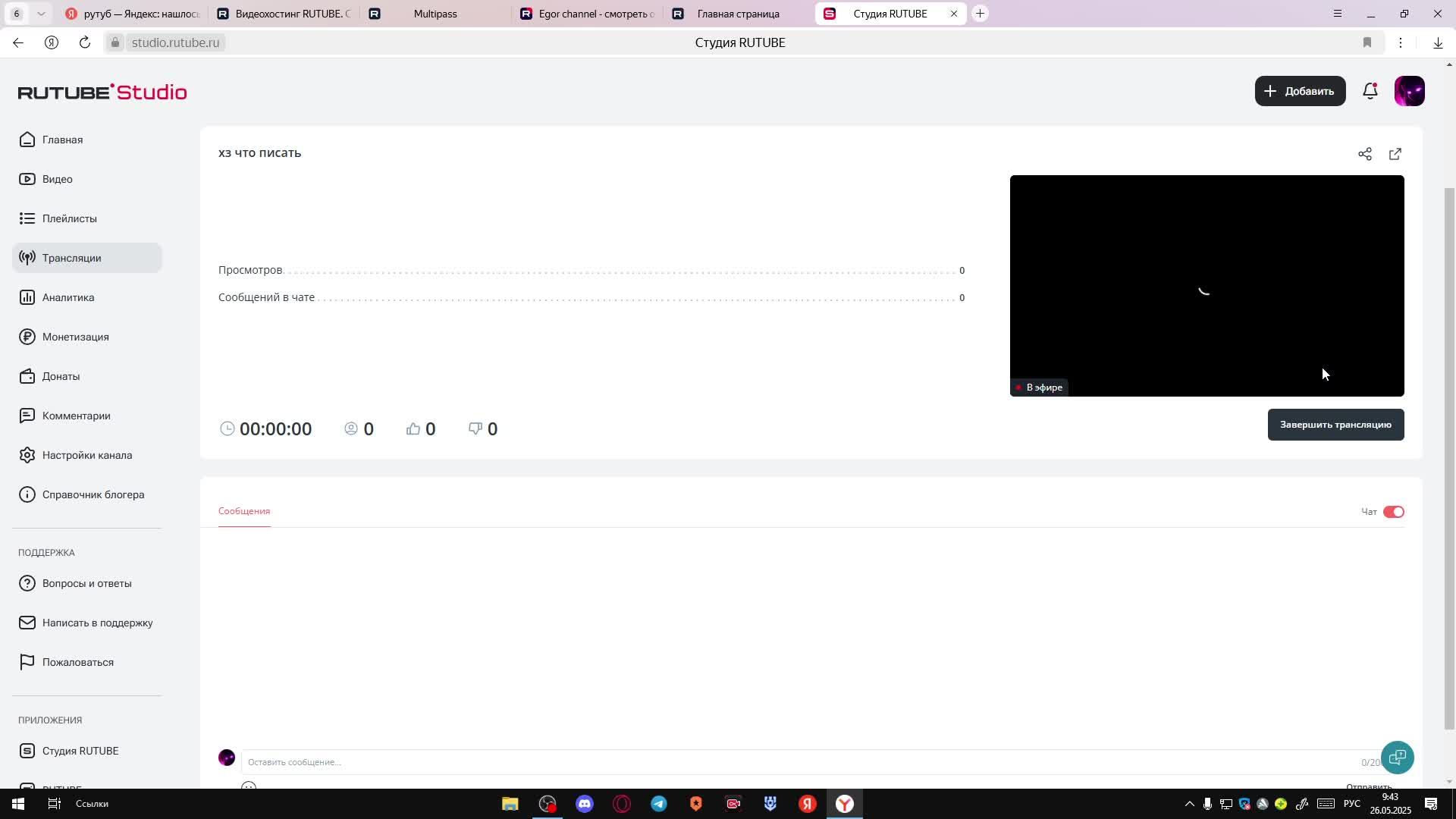Click the Windows Start button
Image resolution: width=1456 pixels, height=819 pixels.
(x=18, y=804)
